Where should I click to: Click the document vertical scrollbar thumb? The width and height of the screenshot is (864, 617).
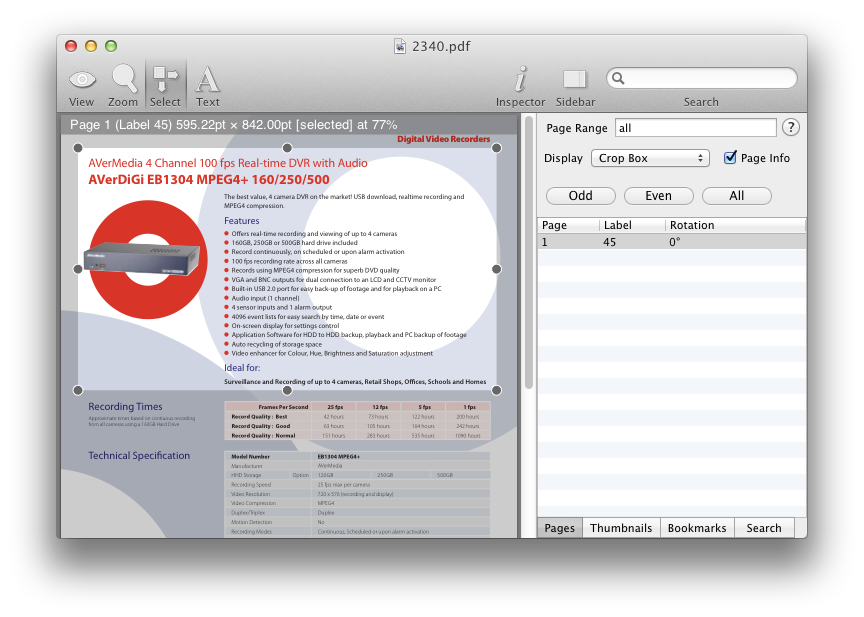tap(528, 252)
